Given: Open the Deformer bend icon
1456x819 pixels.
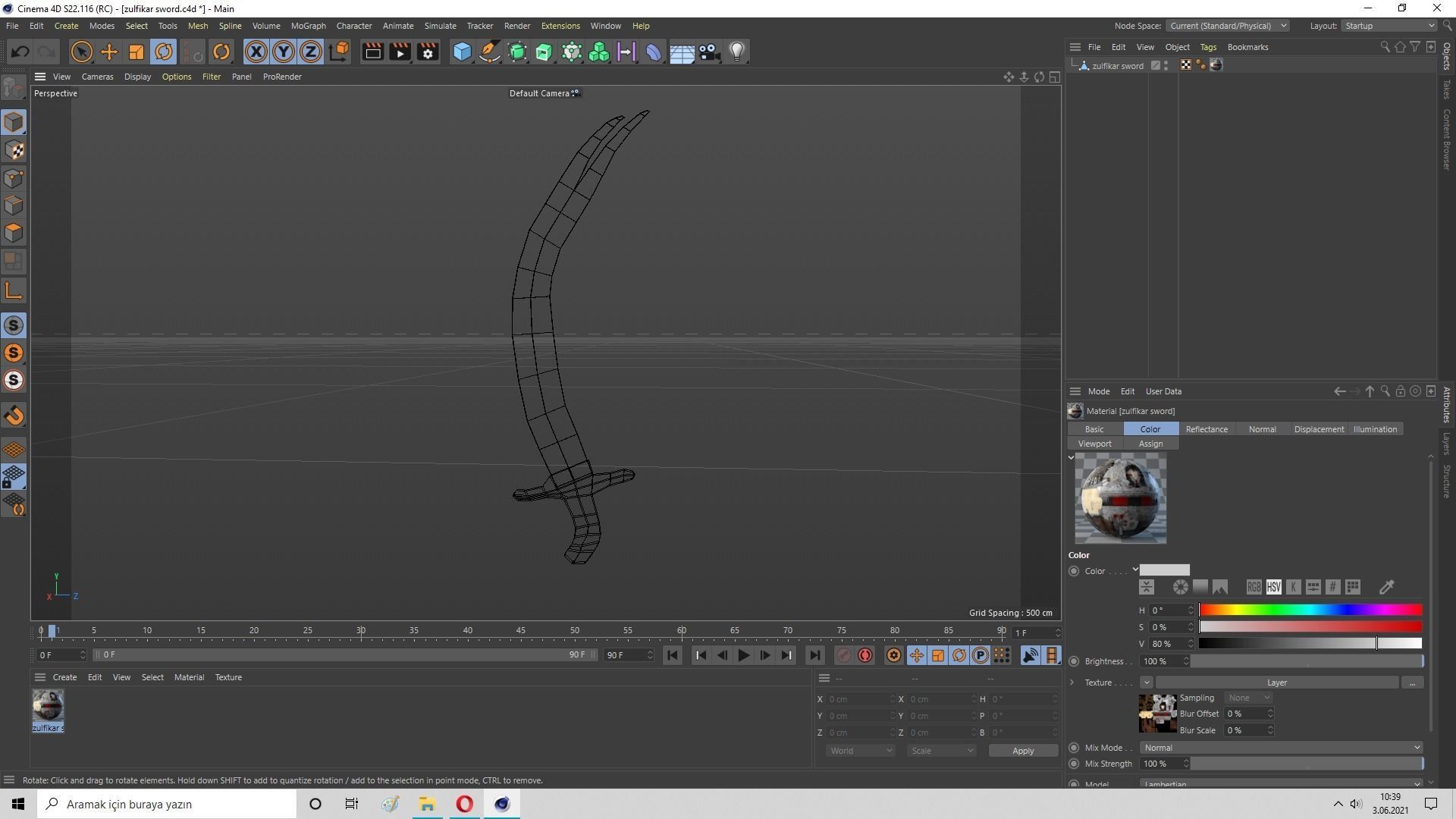Looking at the screenshot, I should [x=654, y=52].
